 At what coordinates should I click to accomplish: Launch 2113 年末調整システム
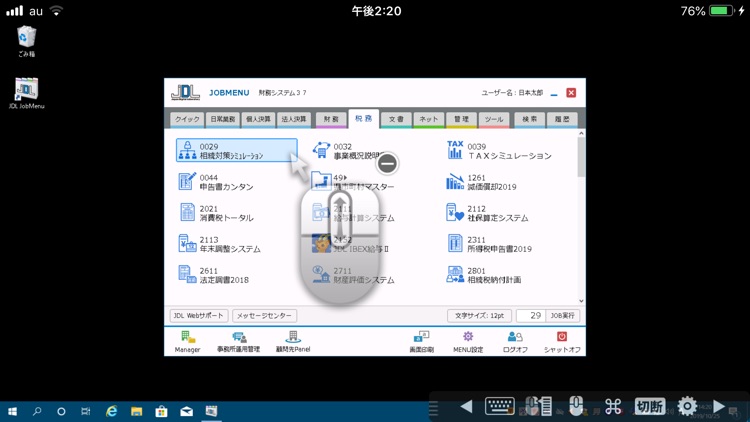pos(219,244)
